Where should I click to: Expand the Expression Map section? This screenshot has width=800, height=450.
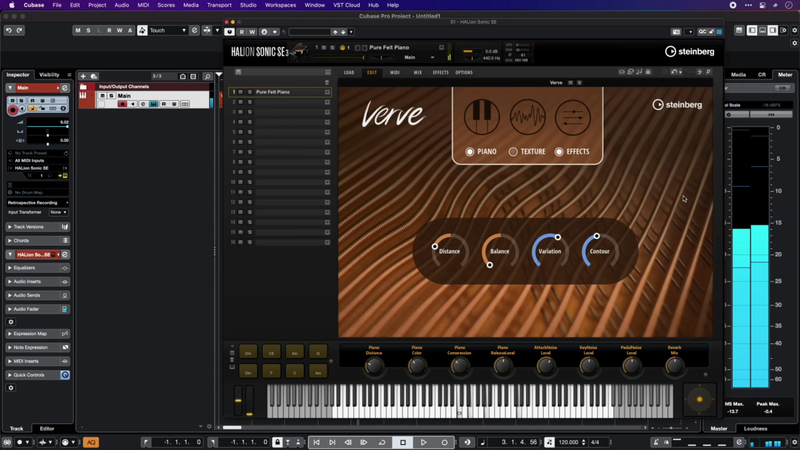point(36,334)
